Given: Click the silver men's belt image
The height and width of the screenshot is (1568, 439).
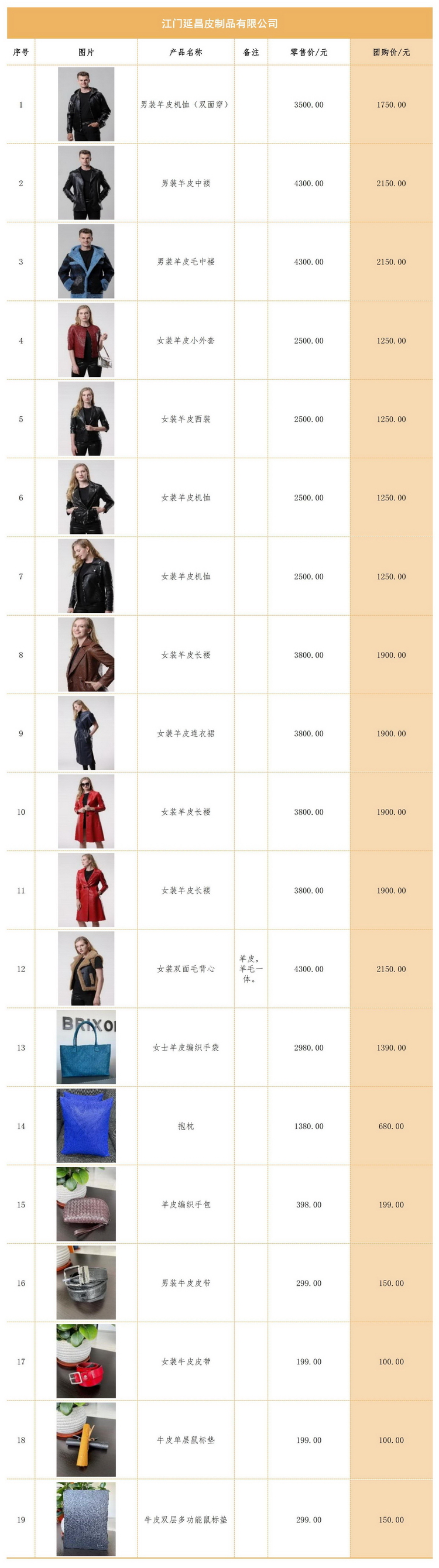Looking at the screenshot, I should pyautogui.click(x=86, y=1282).
